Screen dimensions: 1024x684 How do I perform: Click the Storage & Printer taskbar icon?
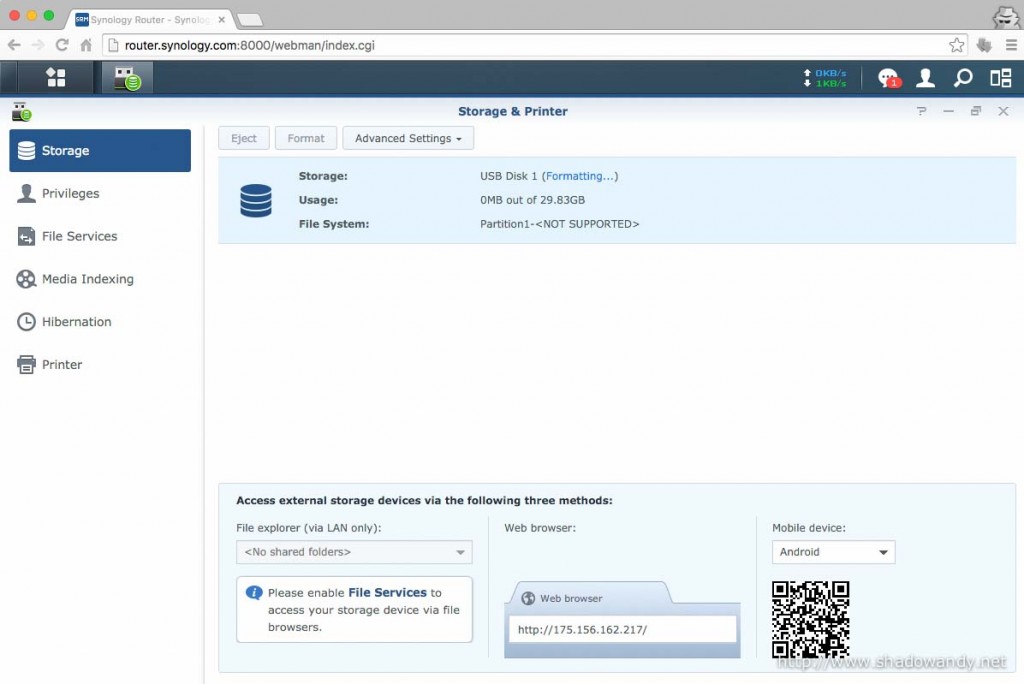pos(126,77)
